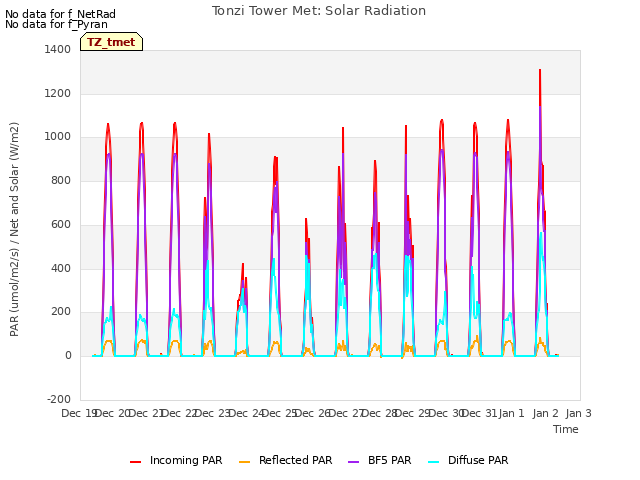Click the orange Reflected PAR legend swatch
The image size is (640, 480).
pyautogui.click(x=244, y=462)
